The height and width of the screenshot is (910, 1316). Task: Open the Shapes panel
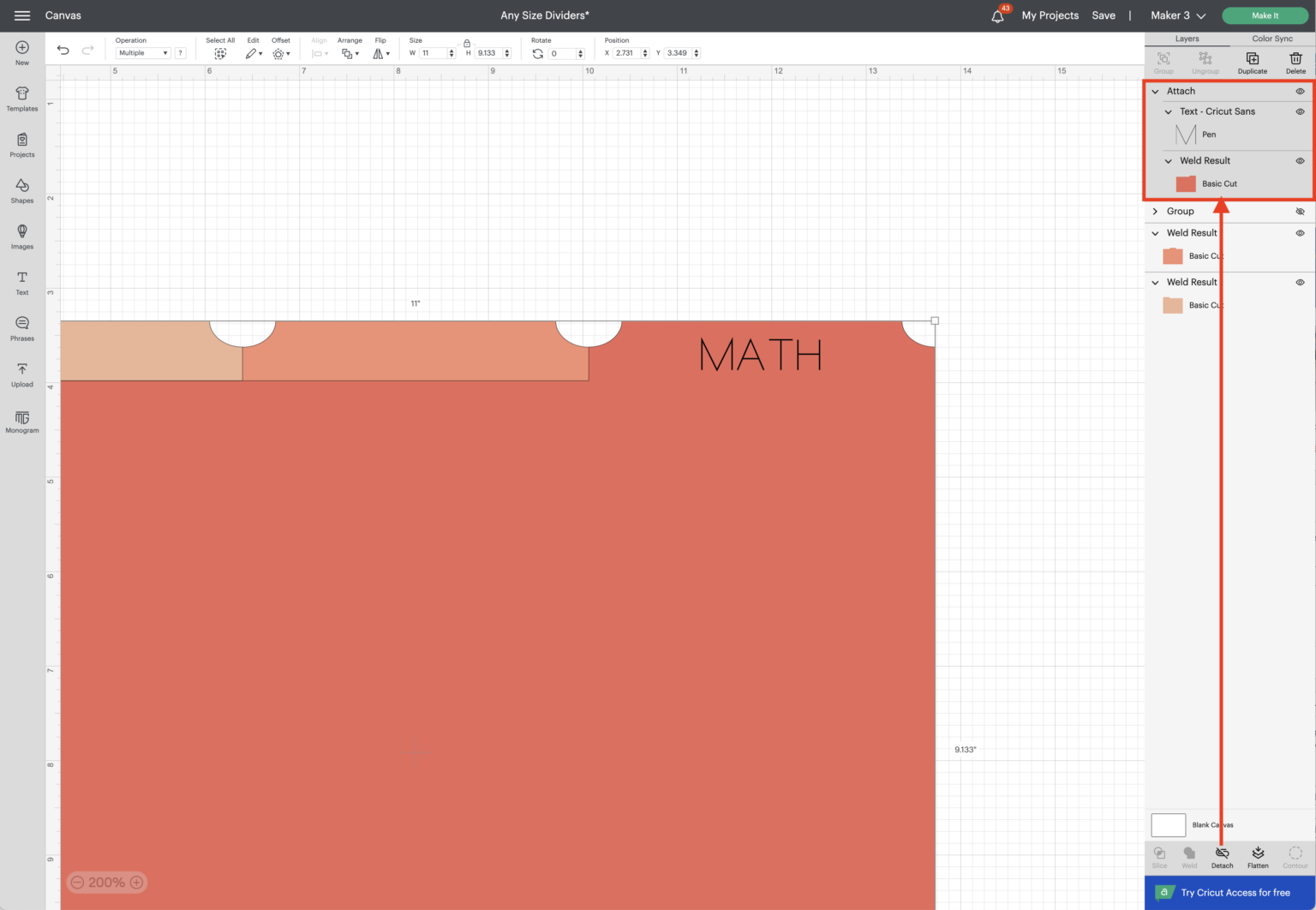[21, 190]
